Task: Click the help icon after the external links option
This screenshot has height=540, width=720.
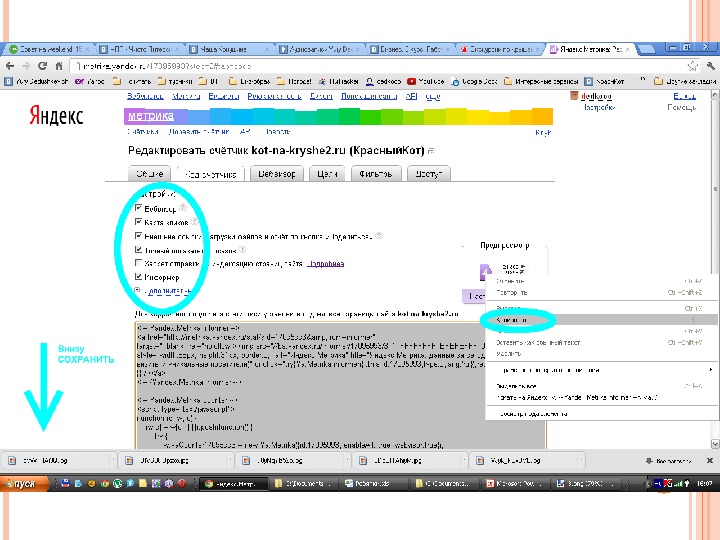Action: [x=379, y=236]
